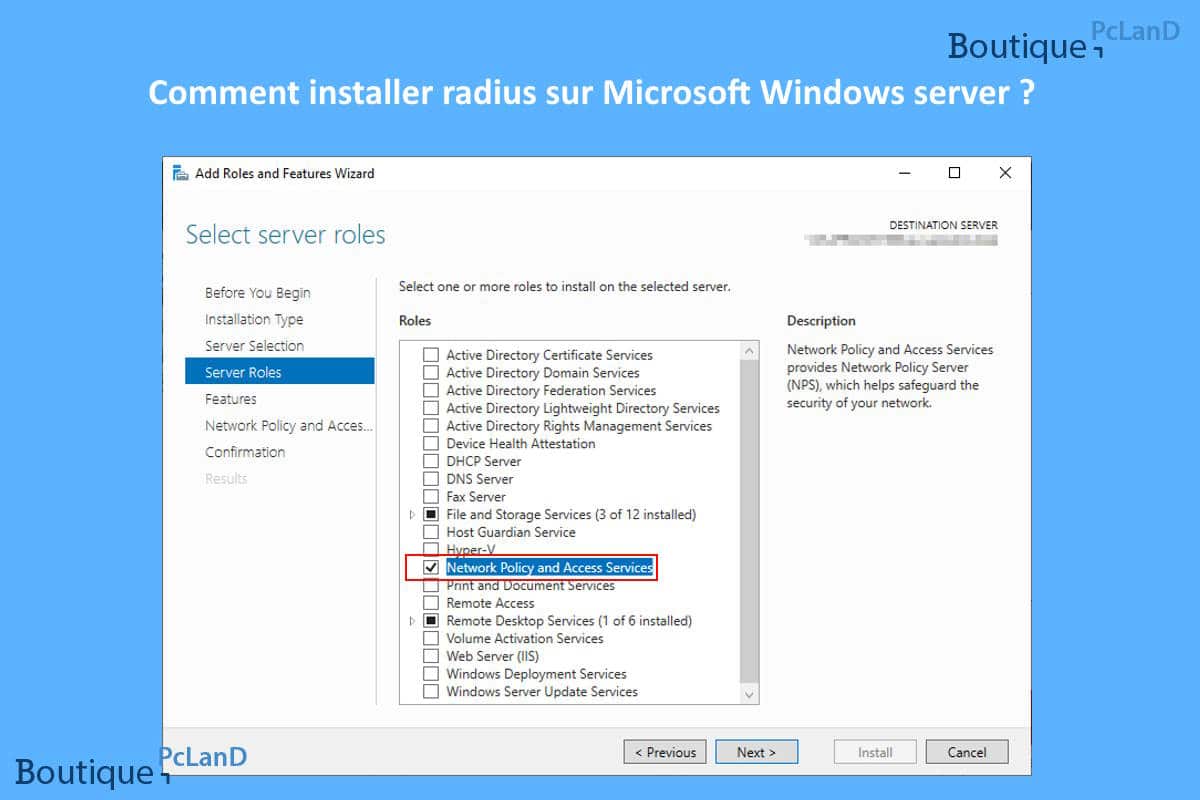Tick the Remote Access checkbox
Screen dimensions: 1200x800
(431, 603)
